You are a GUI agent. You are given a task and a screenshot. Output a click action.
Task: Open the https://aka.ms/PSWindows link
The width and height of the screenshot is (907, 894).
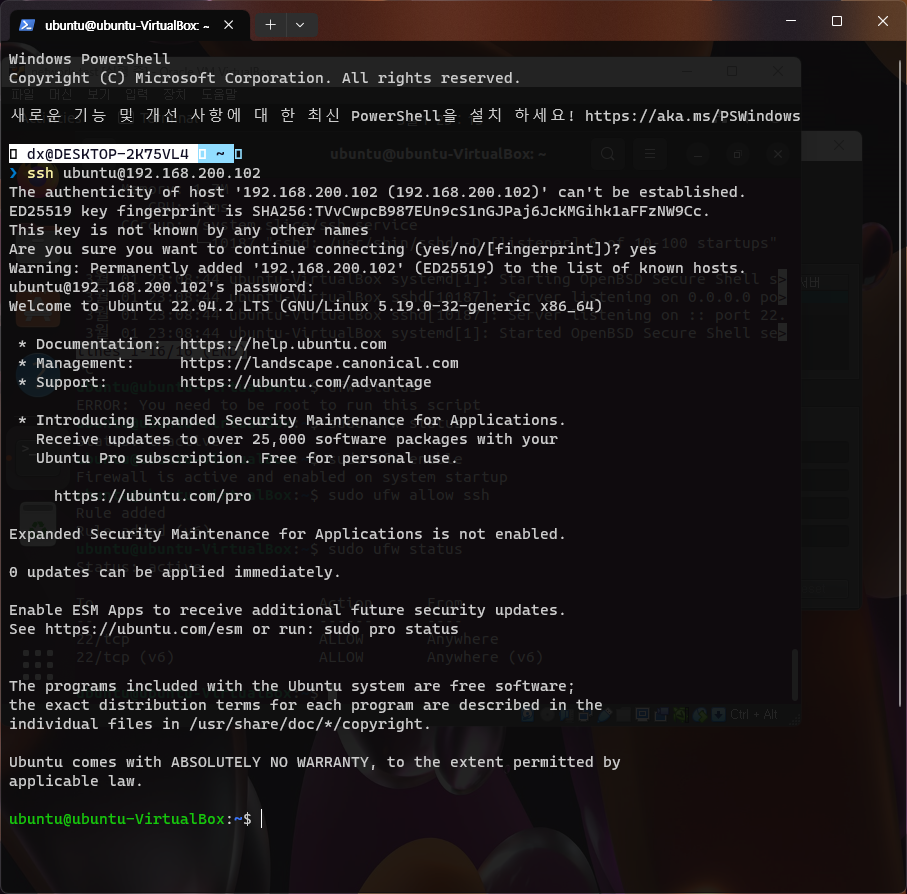tap(692, 116)
